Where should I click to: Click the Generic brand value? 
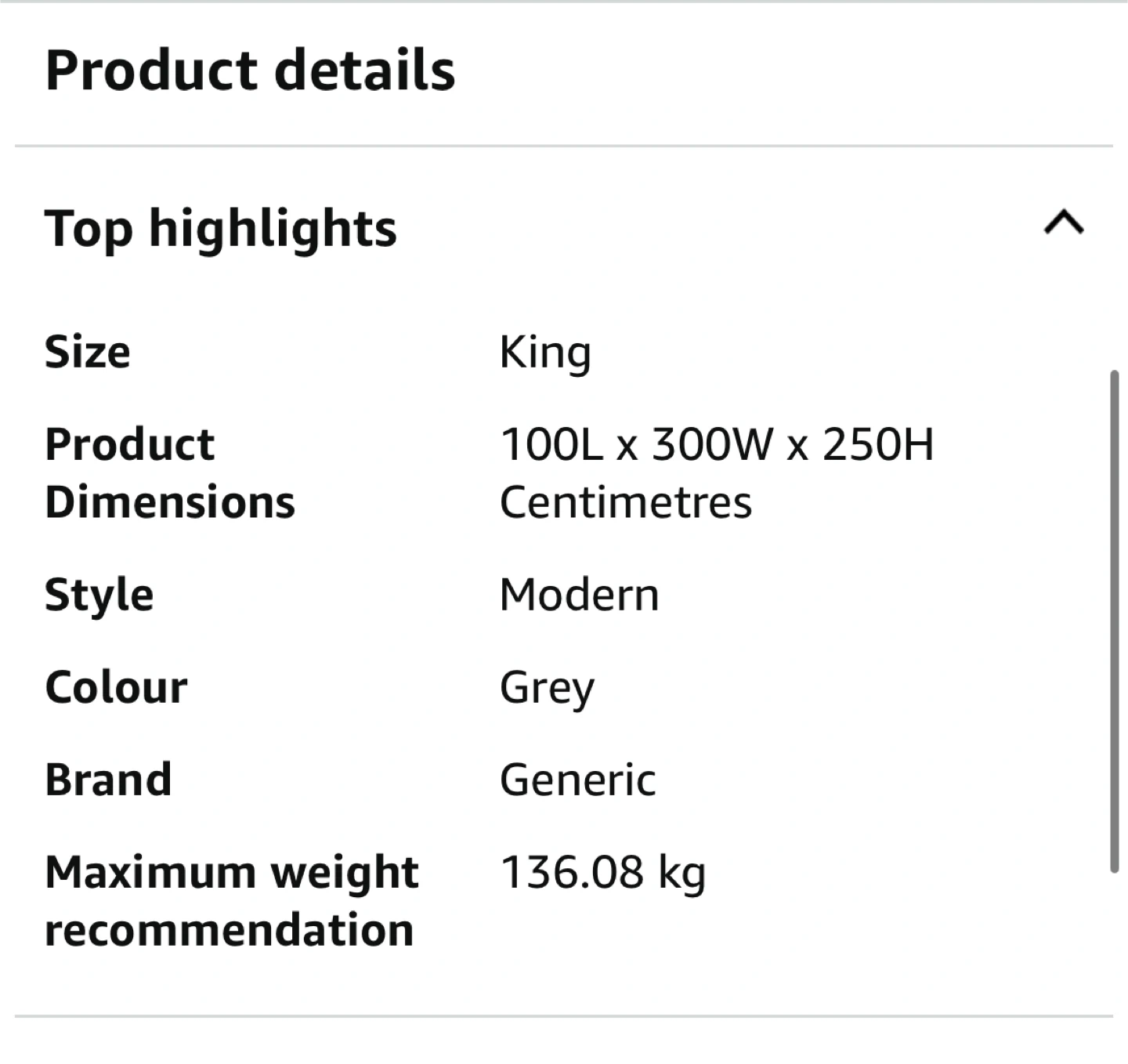click(578, 780)
